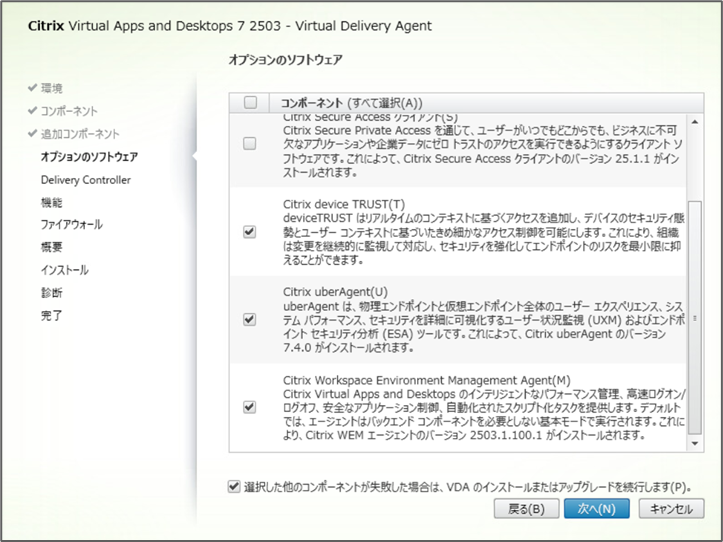Select the 診断 step in the sidebar

[52, 293]
